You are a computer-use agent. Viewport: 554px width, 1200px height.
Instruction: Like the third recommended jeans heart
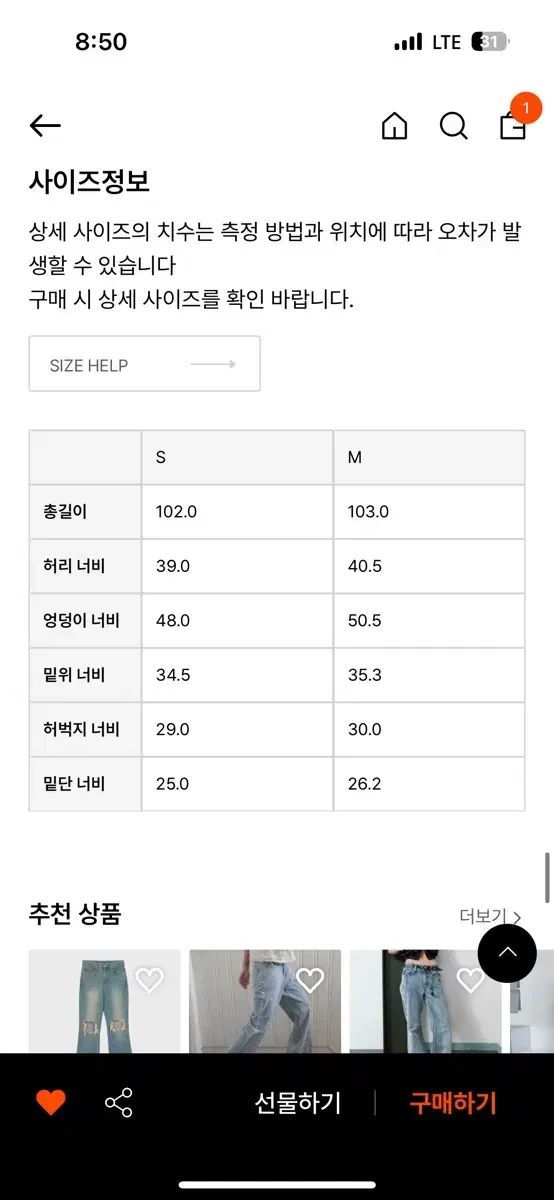tap(471, 980)
